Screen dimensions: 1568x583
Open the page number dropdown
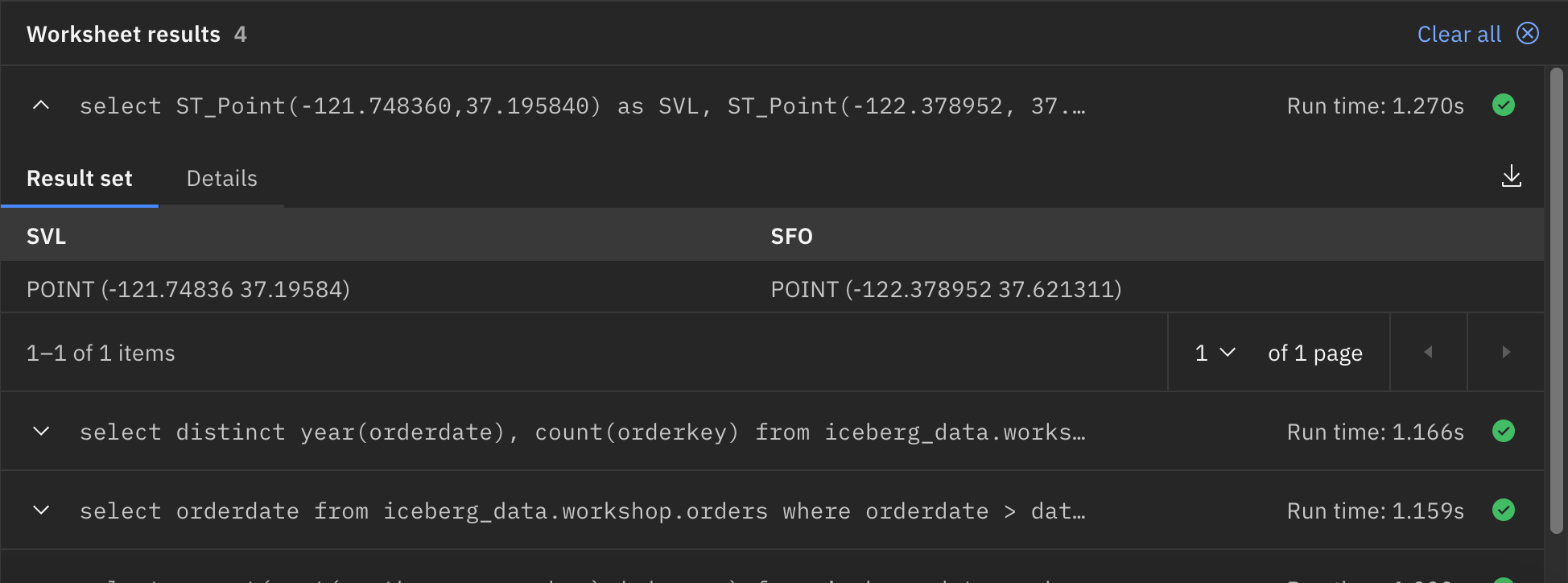tap(1215, 353)
